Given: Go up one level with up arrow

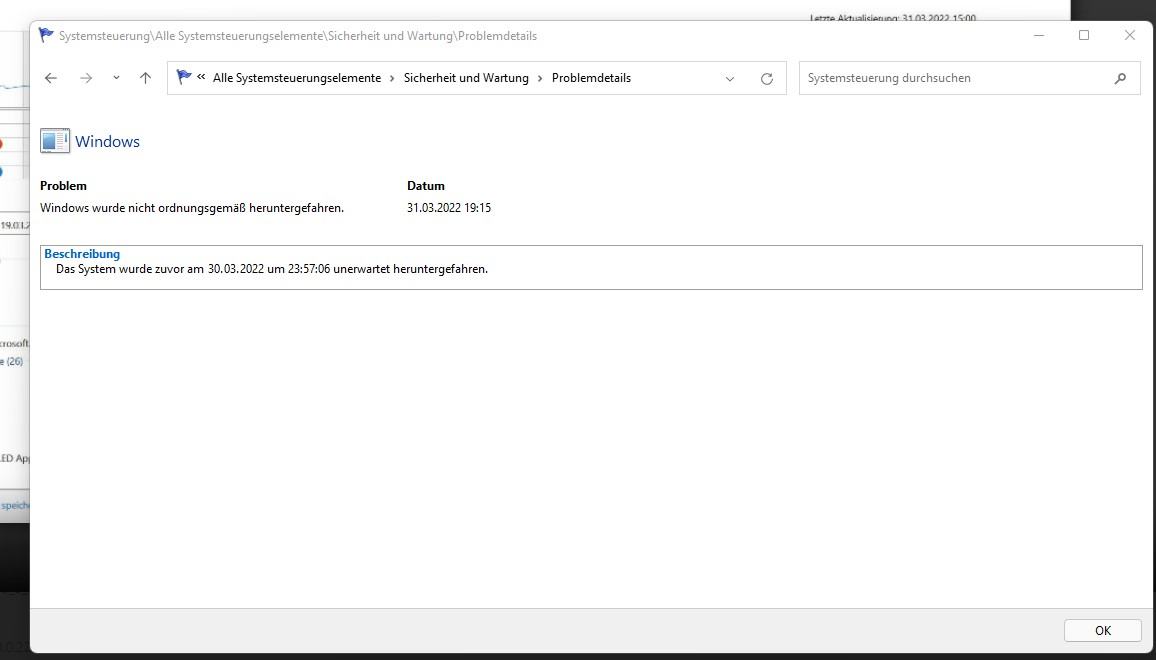Looking at the screenshot, I should click(x=145, y=78).
